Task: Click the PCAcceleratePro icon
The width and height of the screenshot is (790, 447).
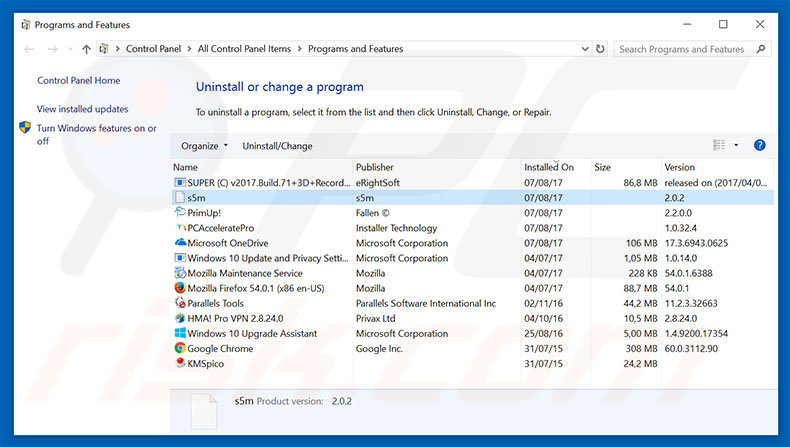Action: tap(181, 228)
